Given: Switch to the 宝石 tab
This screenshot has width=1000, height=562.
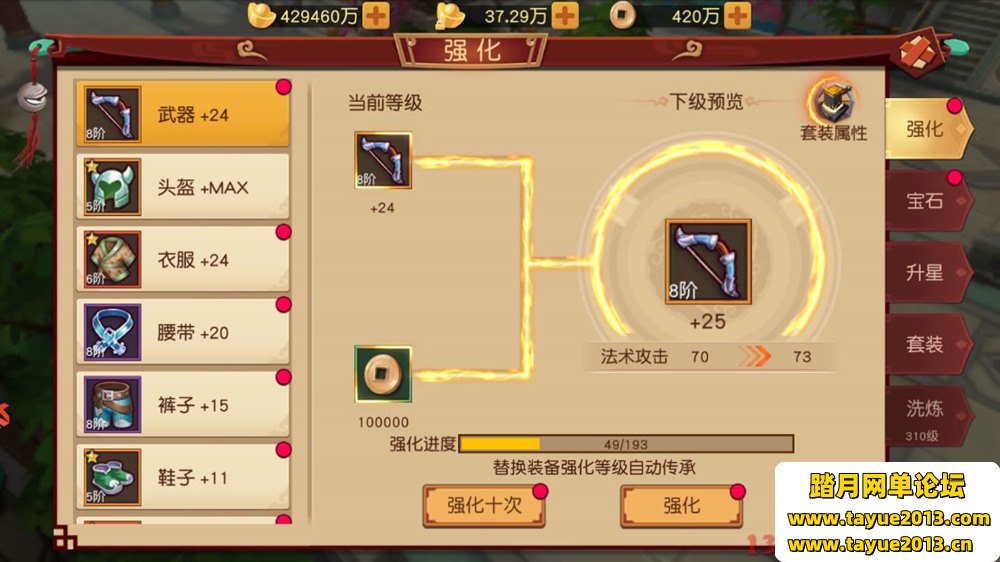Looking at the screenshot, I should (927, 201).
